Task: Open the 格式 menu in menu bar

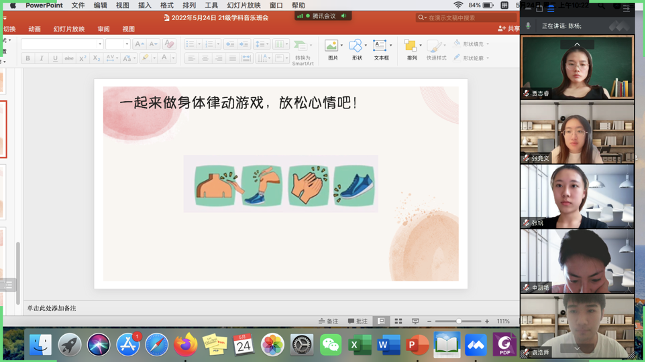Action: point(167,5)
